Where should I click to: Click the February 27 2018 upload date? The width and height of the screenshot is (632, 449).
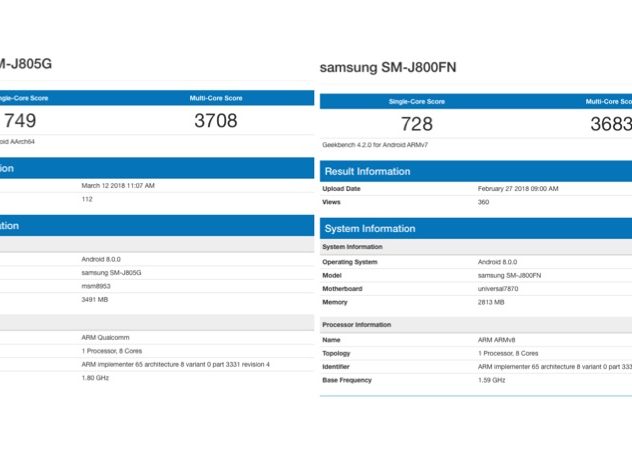(518, 189)
